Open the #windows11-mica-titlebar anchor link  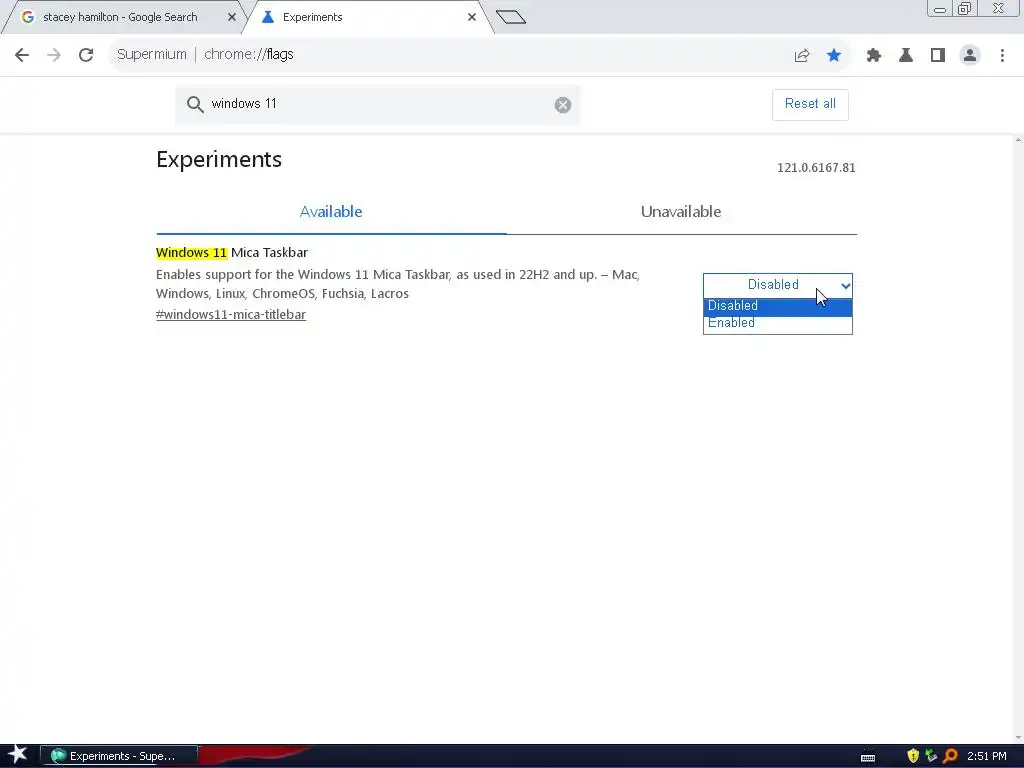coord(231,315)
